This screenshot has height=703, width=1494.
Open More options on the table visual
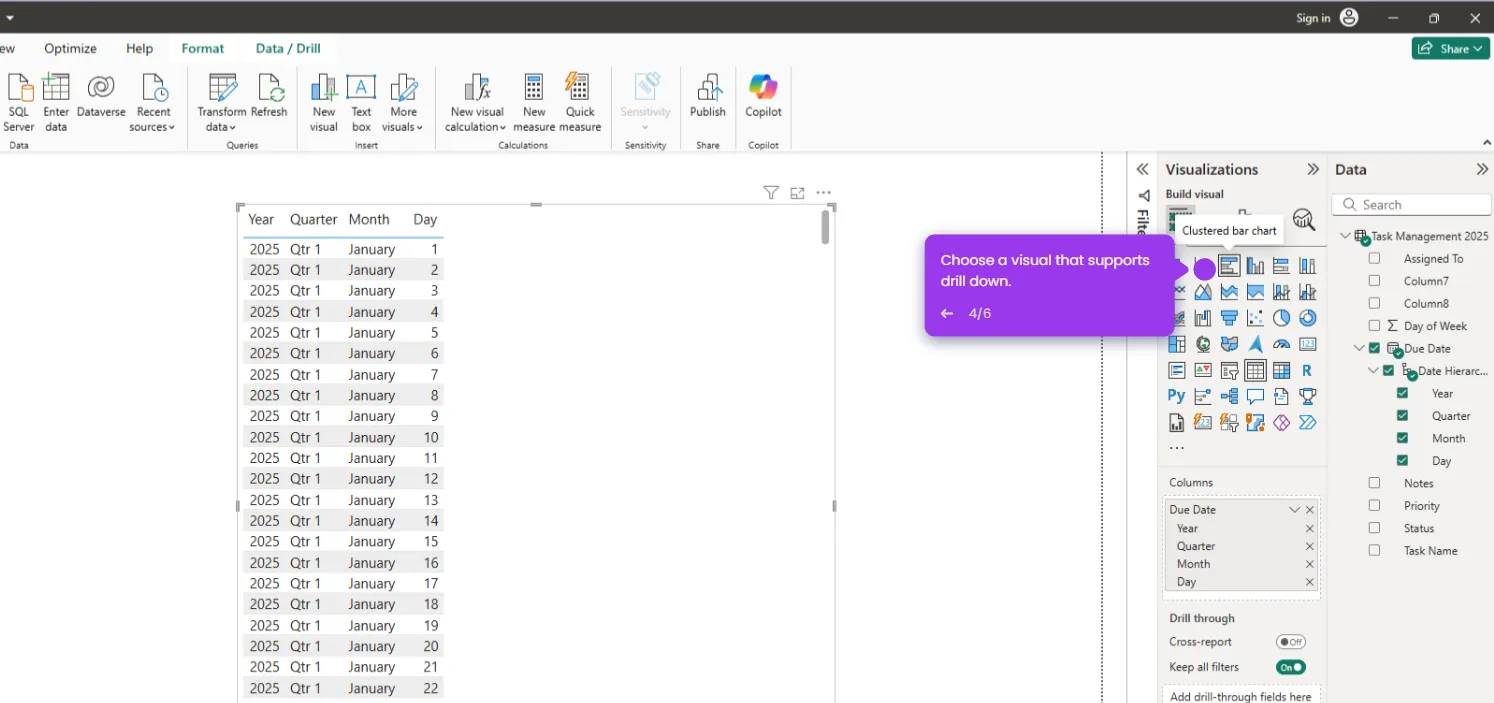point(823,193)
